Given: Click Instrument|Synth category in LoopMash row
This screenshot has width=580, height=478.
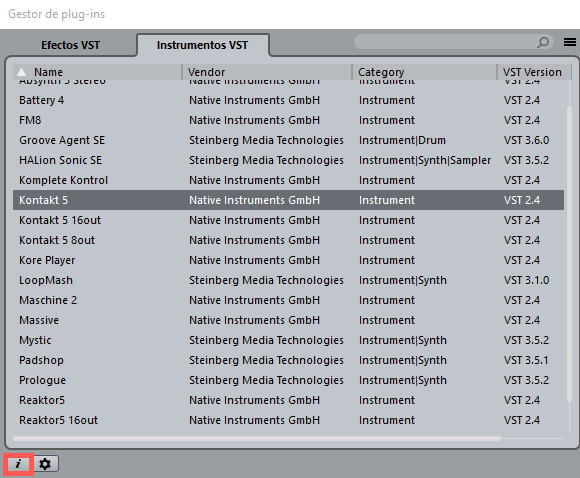Looking at the screenshot, I should pos(403,280).
